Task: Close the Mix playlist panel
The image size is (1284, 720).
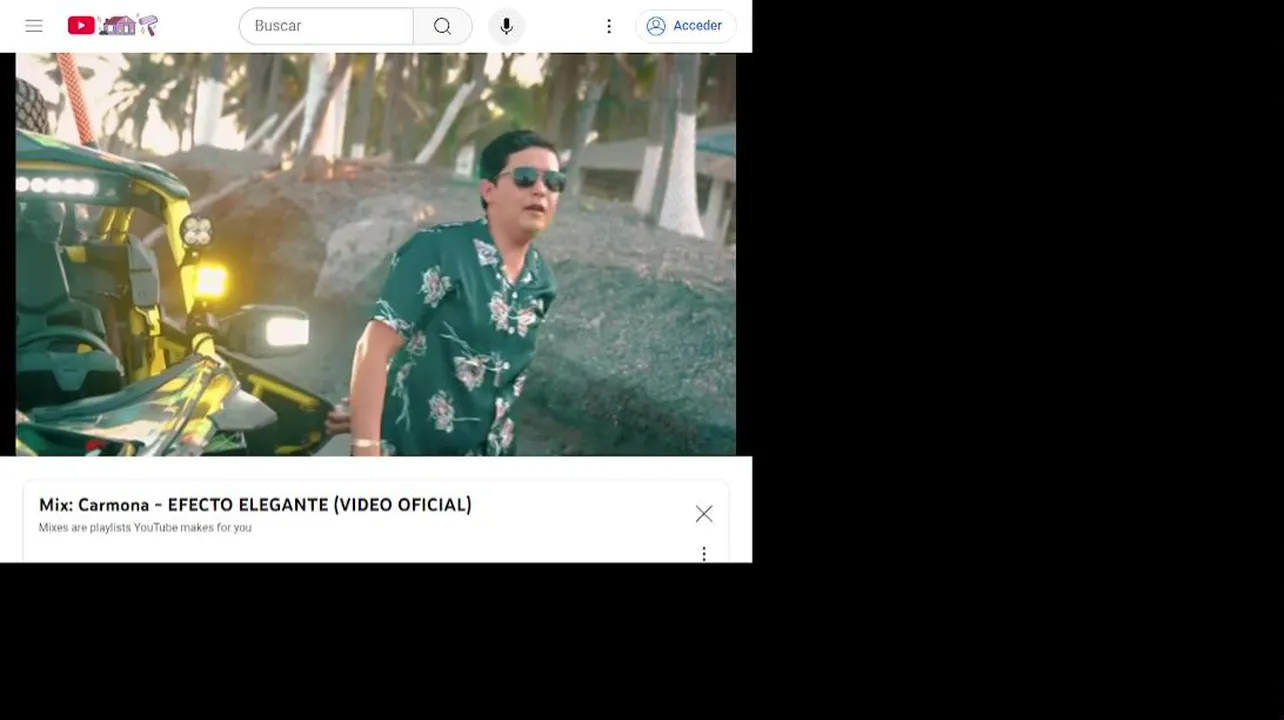Action: (x=704, y=513)
